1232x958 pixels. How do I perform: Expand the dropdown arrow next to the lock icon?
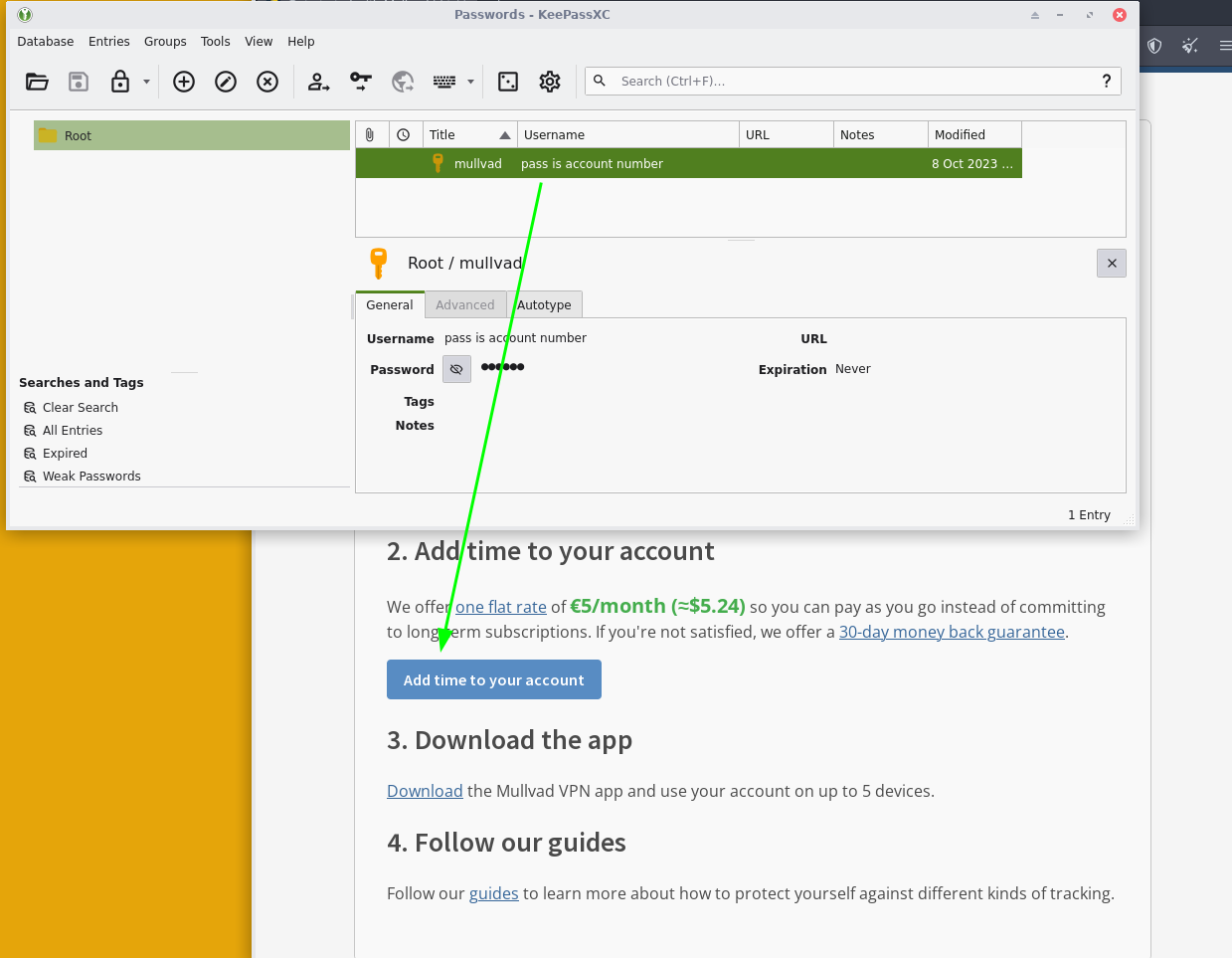pos(146,82)
